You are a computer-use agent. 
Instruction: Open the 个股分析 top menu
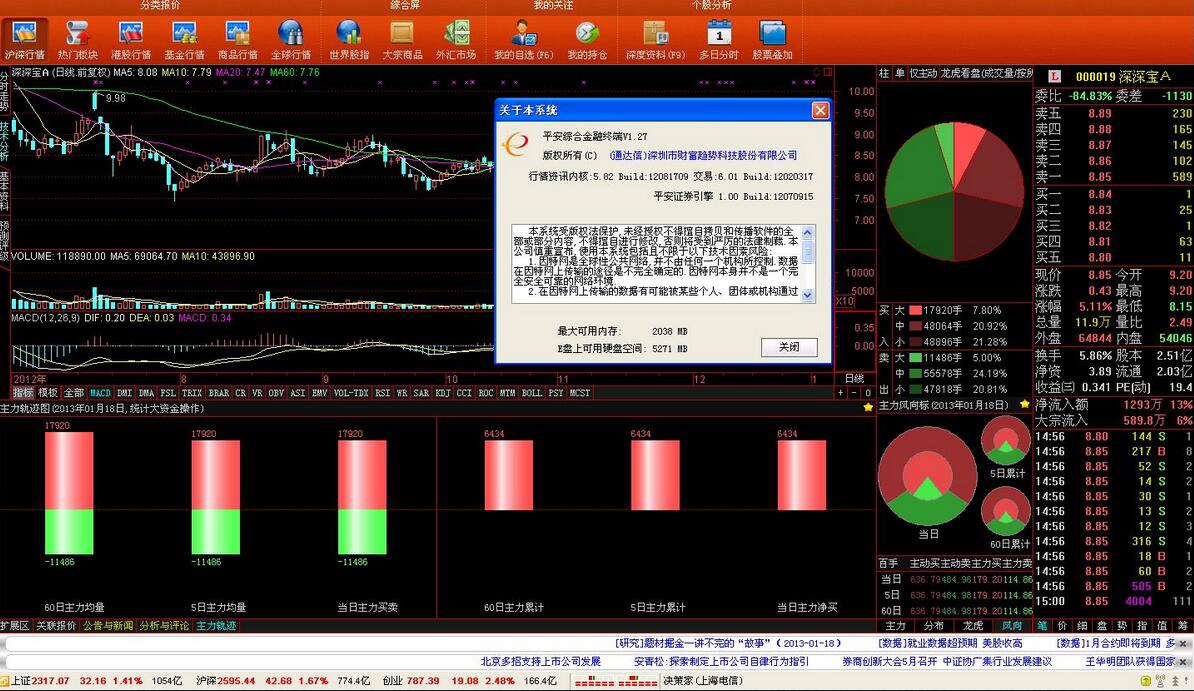pyautogui.click(x=711, y=5)
